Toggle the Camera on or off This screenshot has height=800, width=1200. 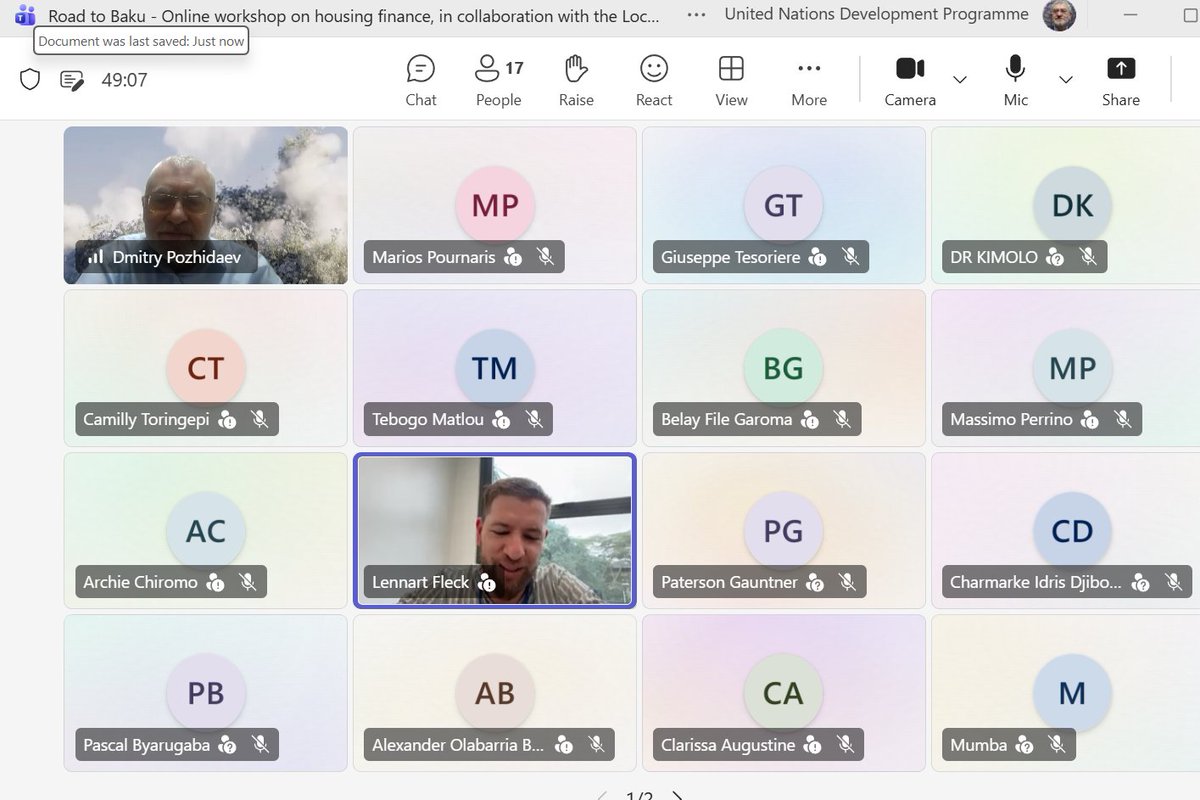(x=910, y=81)
